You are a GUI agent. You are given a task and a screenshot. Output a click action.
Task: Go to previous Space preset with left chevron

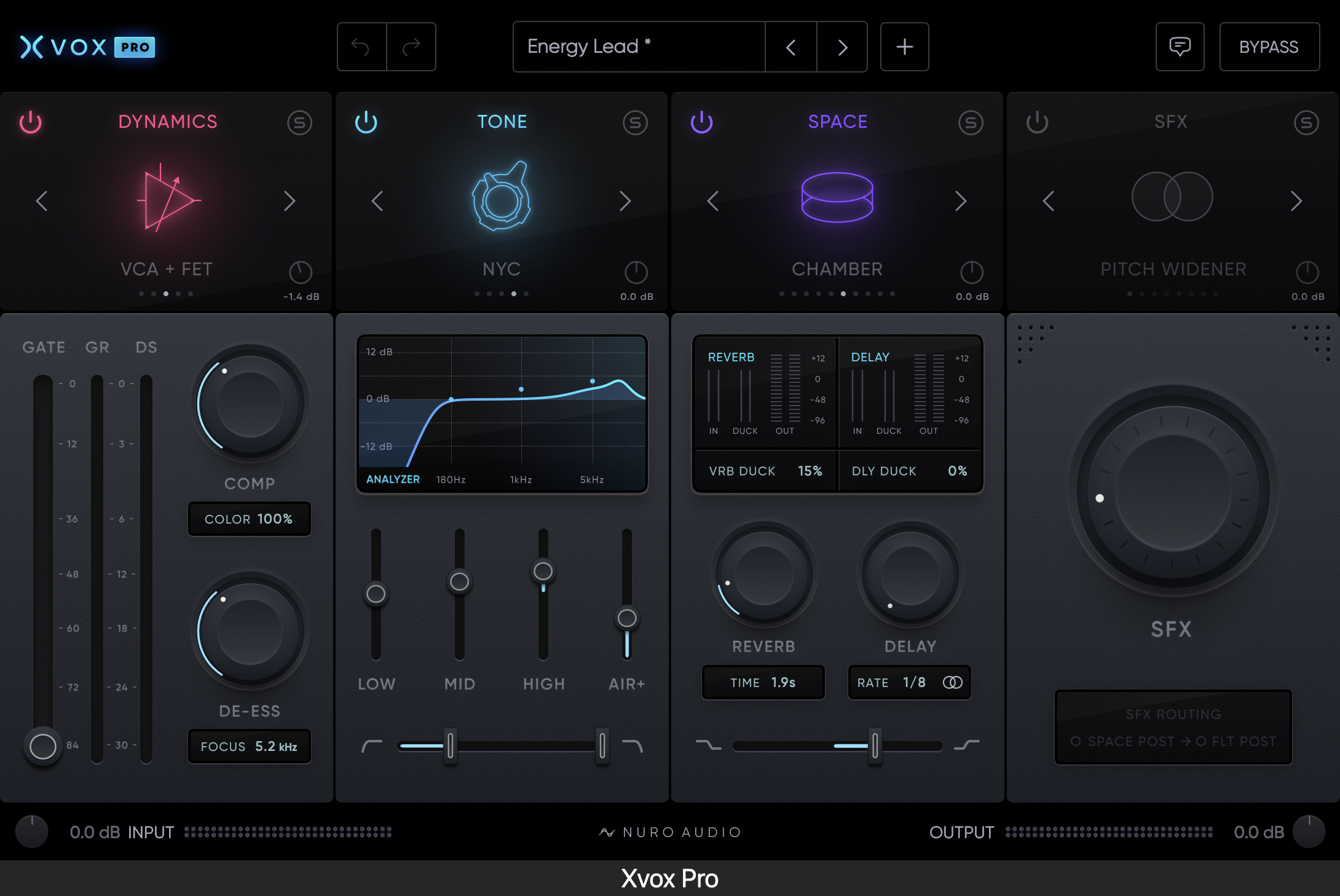pyautogui.click(x=713, y=201)
